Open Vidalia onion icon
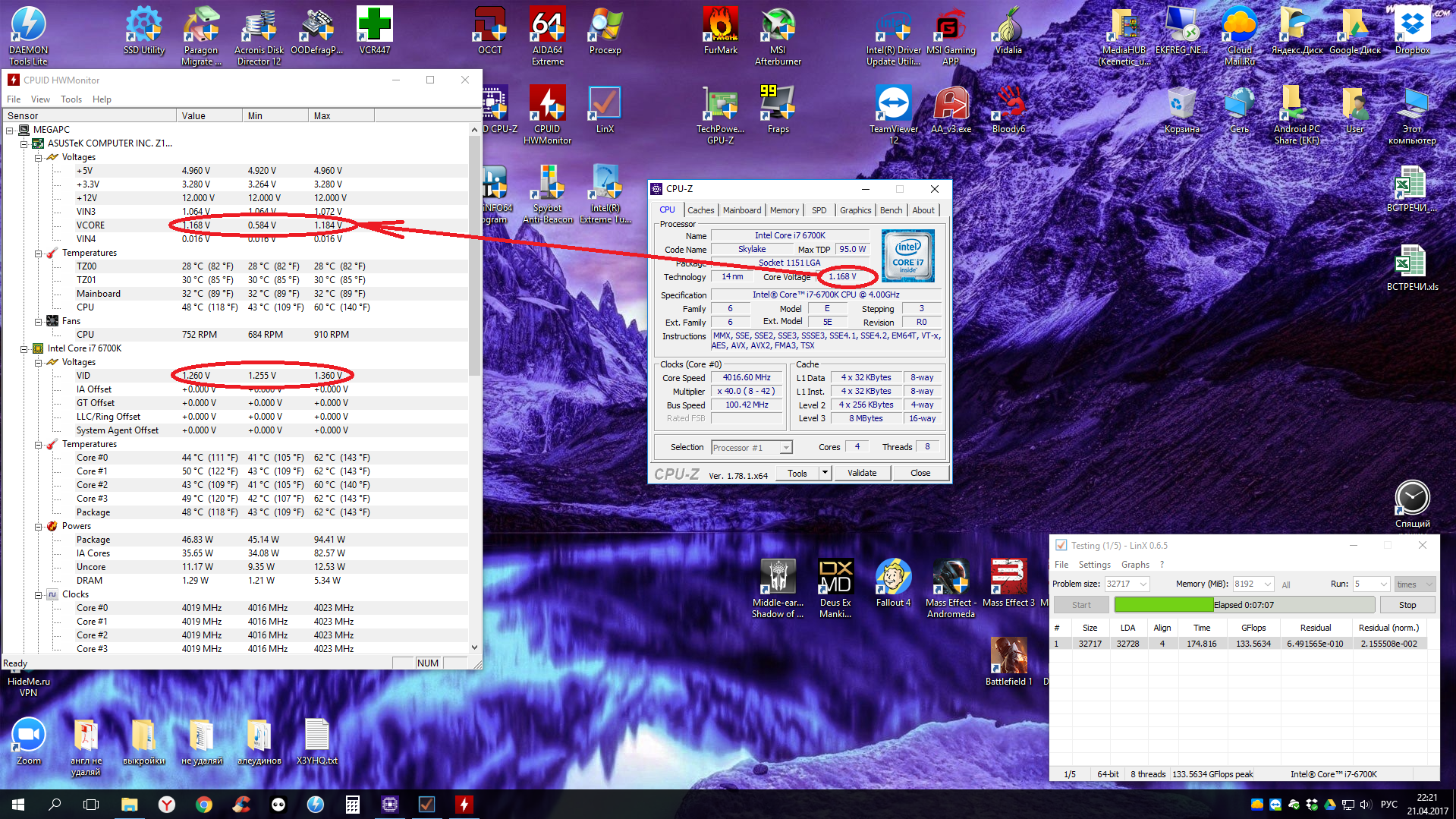The width and height of the screenshot is (1456, 819). point(1008,30)
